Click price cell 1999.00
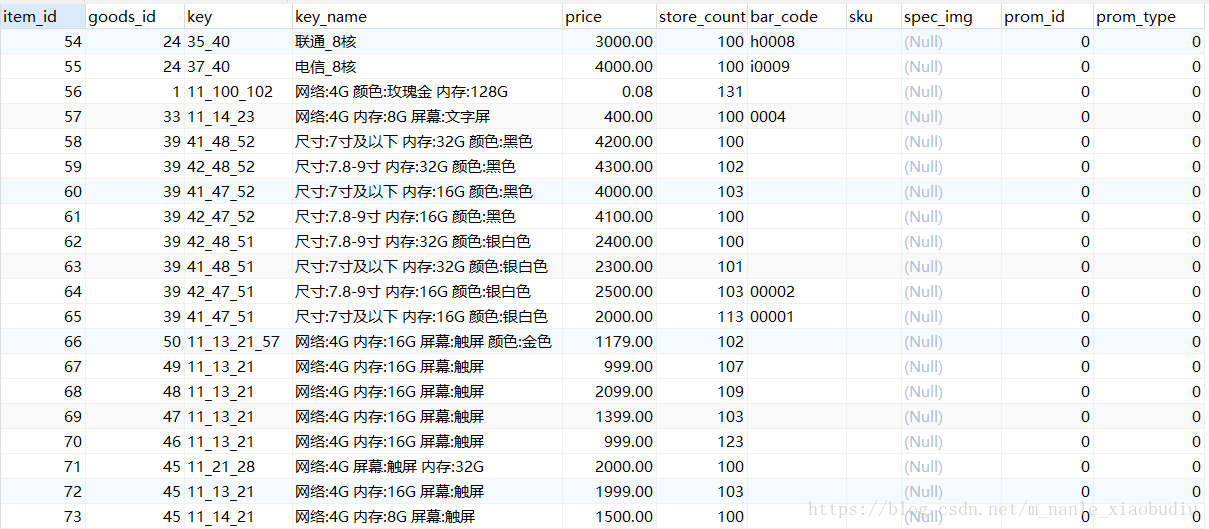 tap(609, 491)
